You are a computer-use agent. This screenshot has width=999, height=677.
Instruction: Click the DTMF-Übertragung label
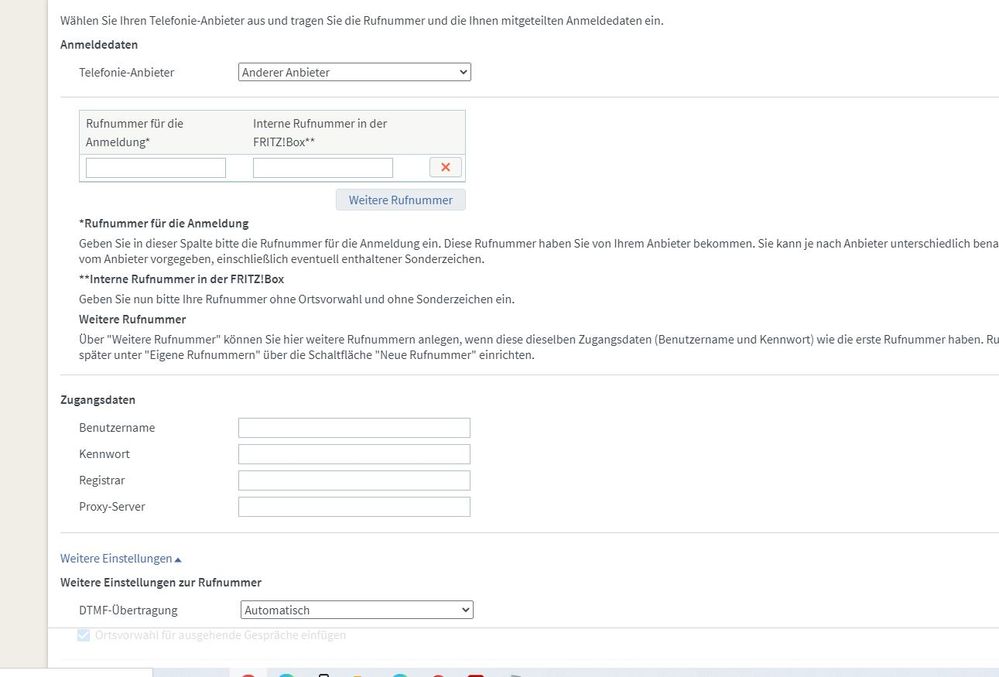click(x=128, y=610)
